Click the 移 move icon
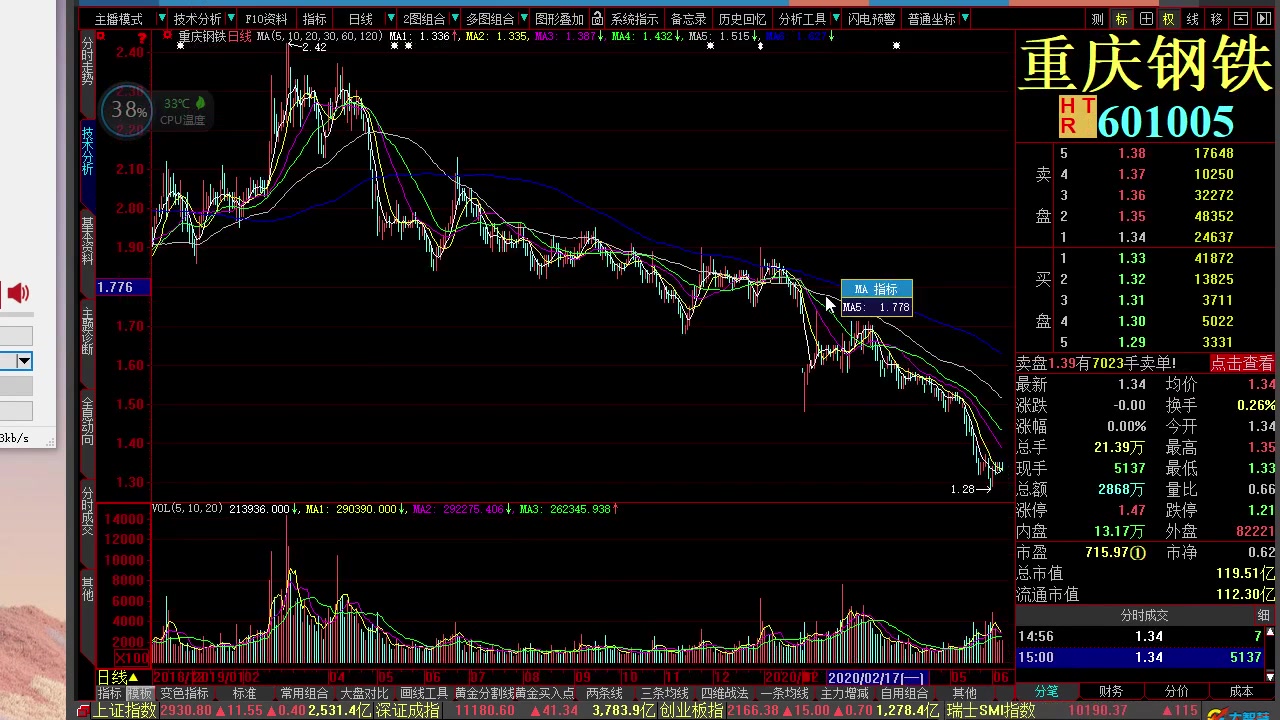 [x=1217, y=19]
